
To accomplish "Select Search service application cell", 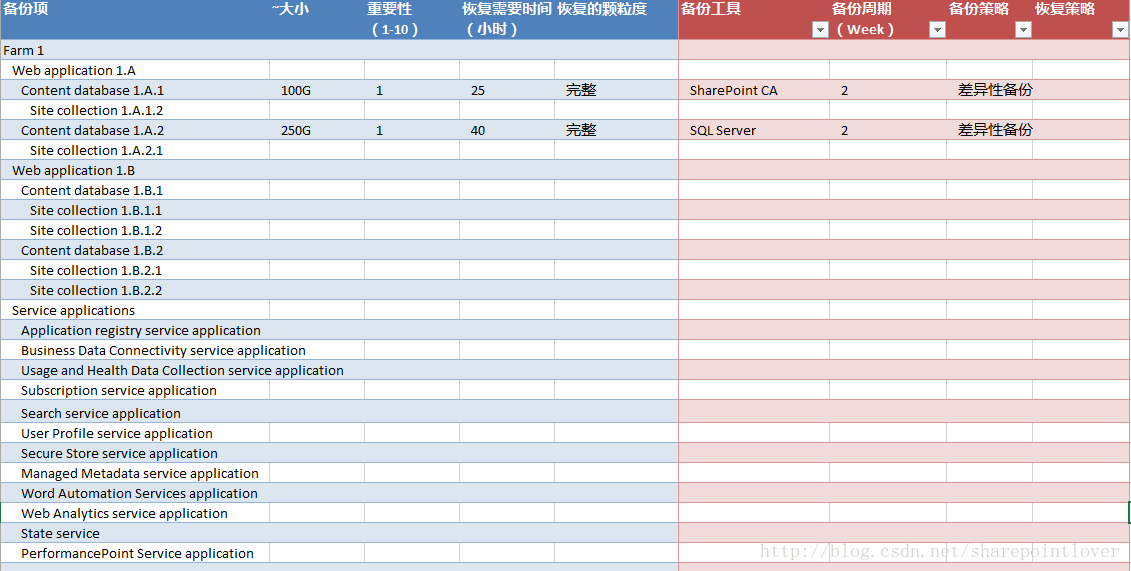I will point(135,413).
